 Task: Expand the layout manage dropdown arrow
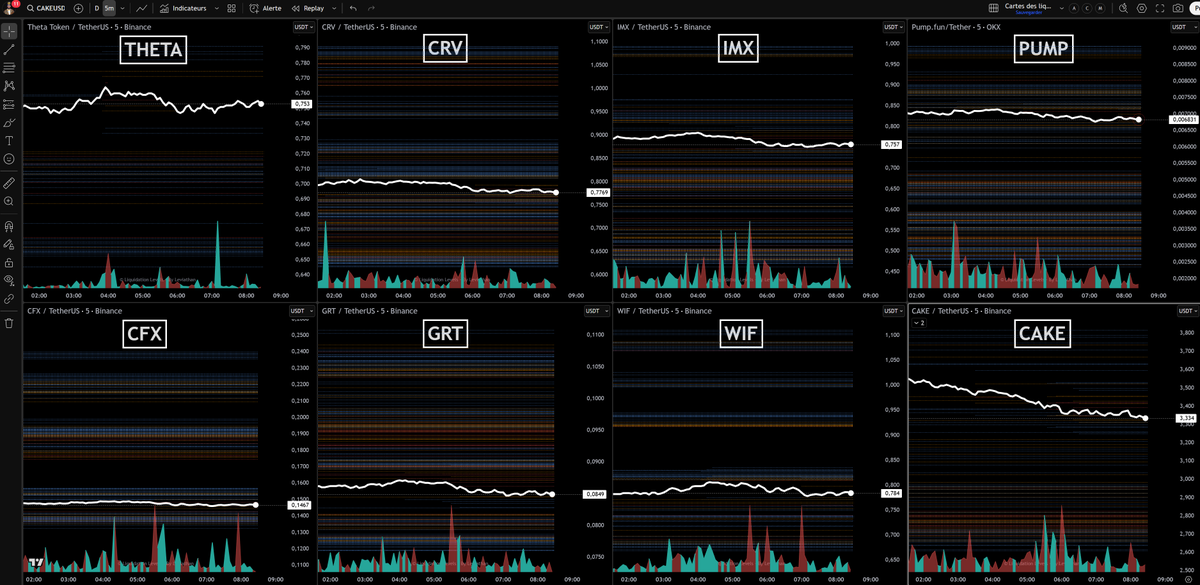pos(1062,8)
